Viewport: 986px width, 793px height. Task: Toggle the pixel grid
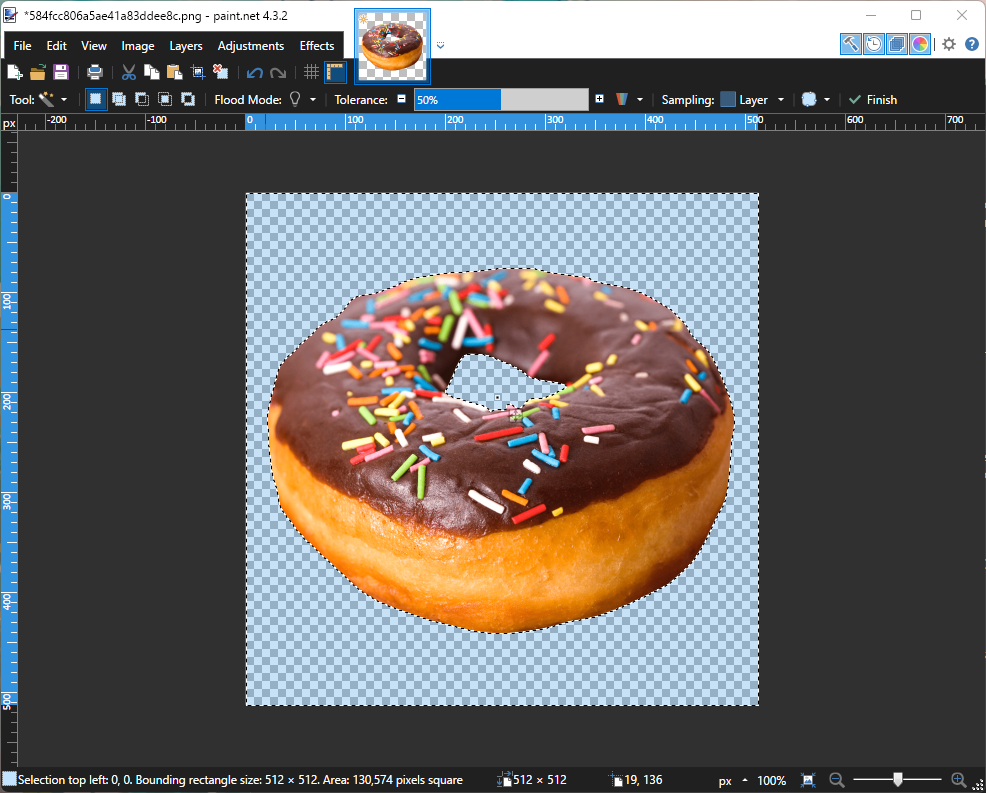(x=311, y=72)
